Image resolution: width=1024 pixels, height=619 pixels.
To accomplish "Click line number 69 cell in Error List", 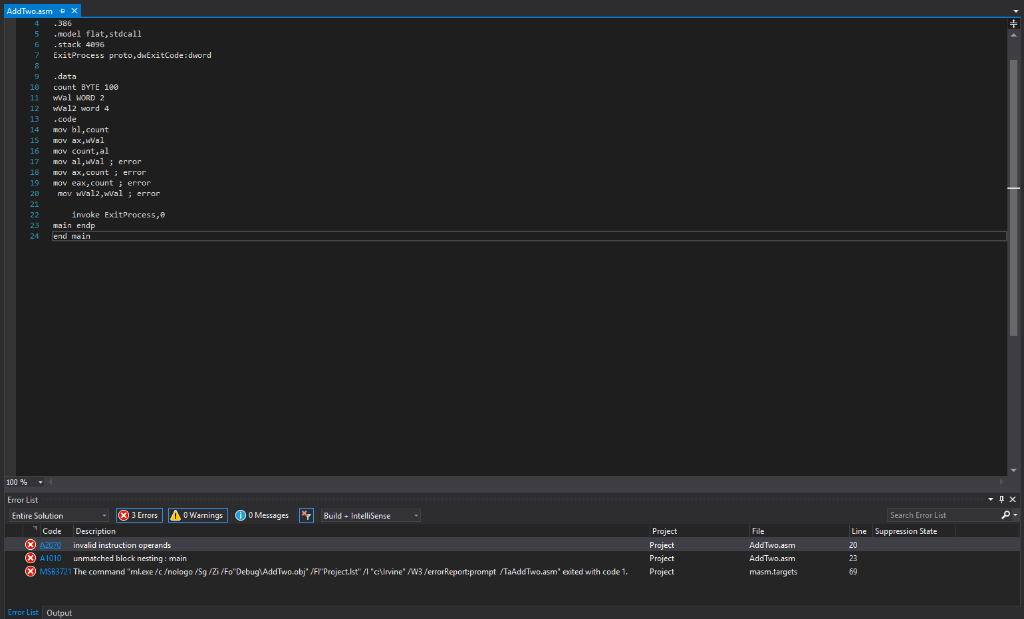I will (x=853, y=571).
